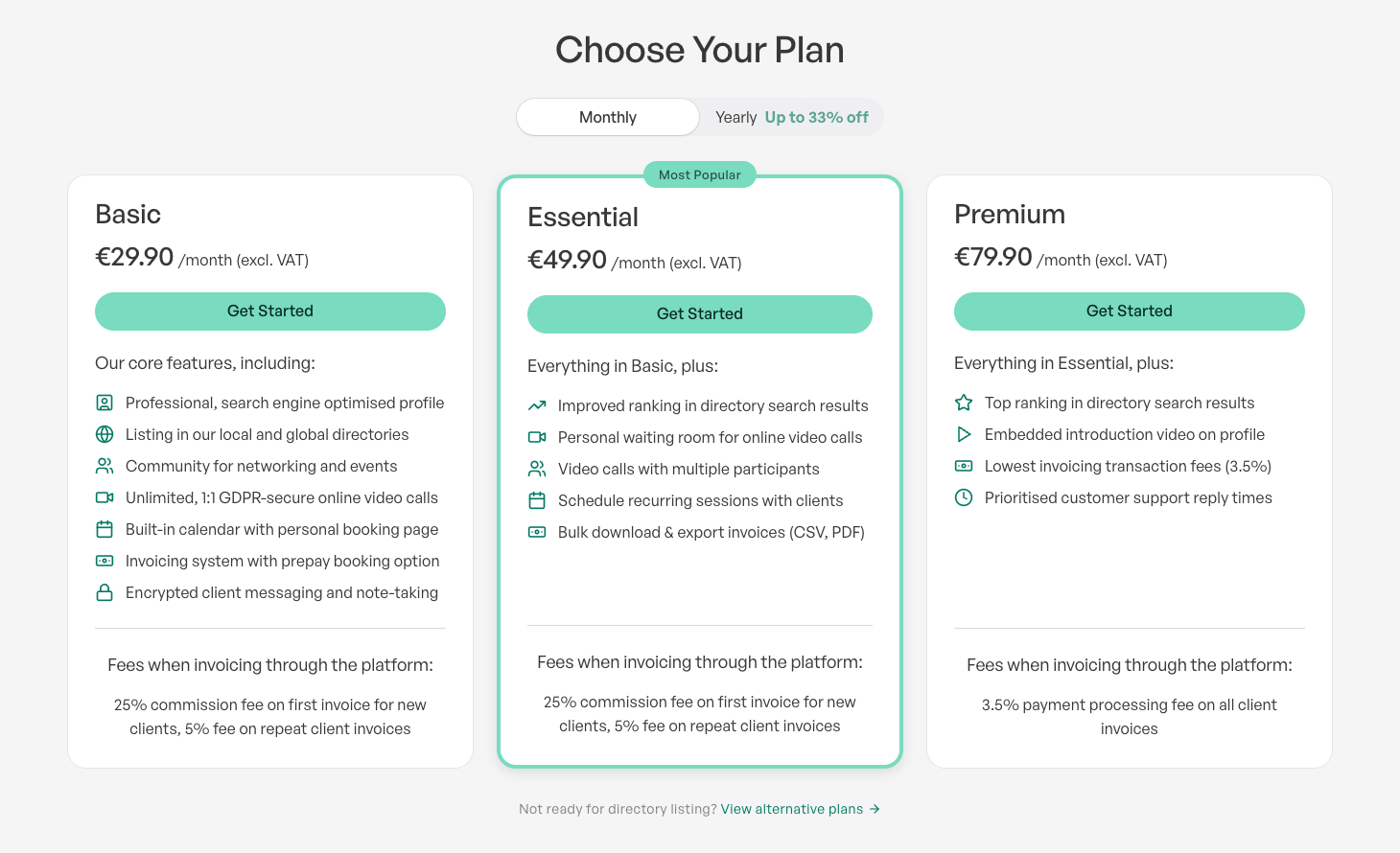Open the View alternative plans link
Screen dimensions: 1400x853
792,810
